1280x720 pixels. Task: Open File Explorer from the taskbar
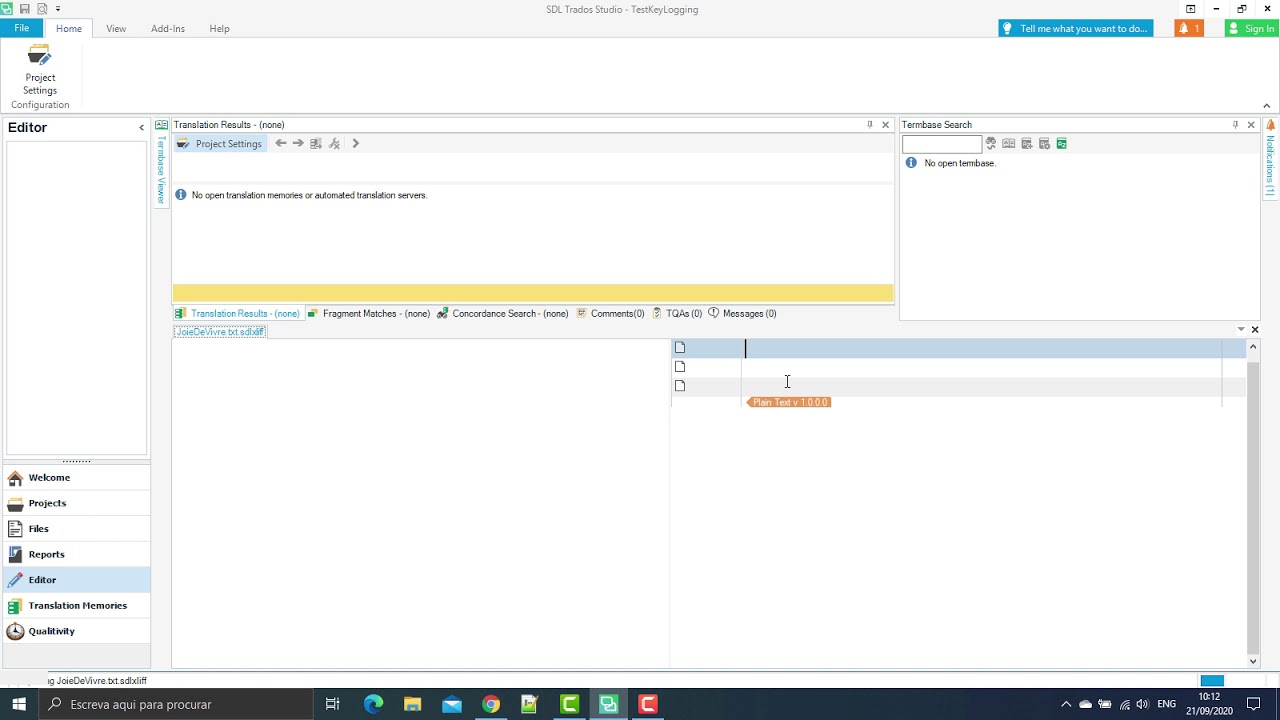click(x=412, y=704)
